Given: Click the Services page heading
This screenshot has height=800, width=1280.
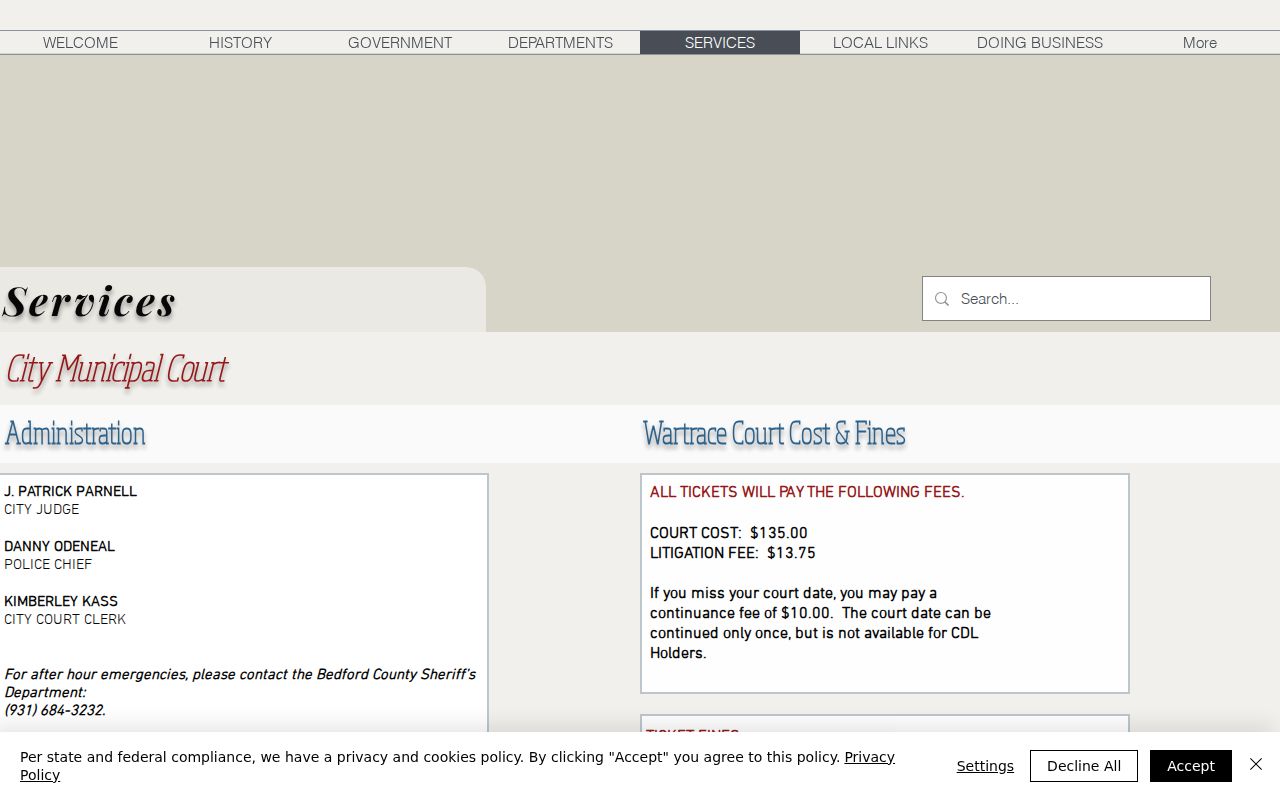Looking at the screenshot, I should 90,302.
